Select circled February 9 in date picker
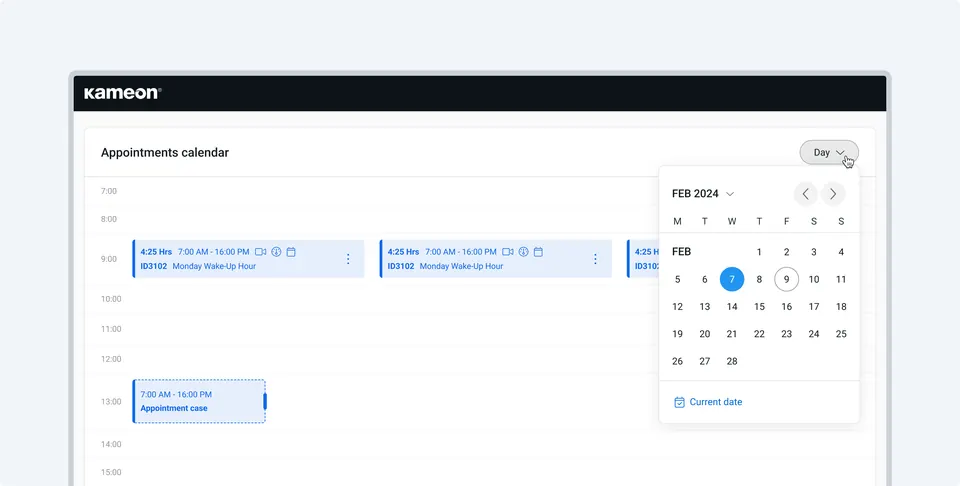960x486 pixels. pos(787,279)
